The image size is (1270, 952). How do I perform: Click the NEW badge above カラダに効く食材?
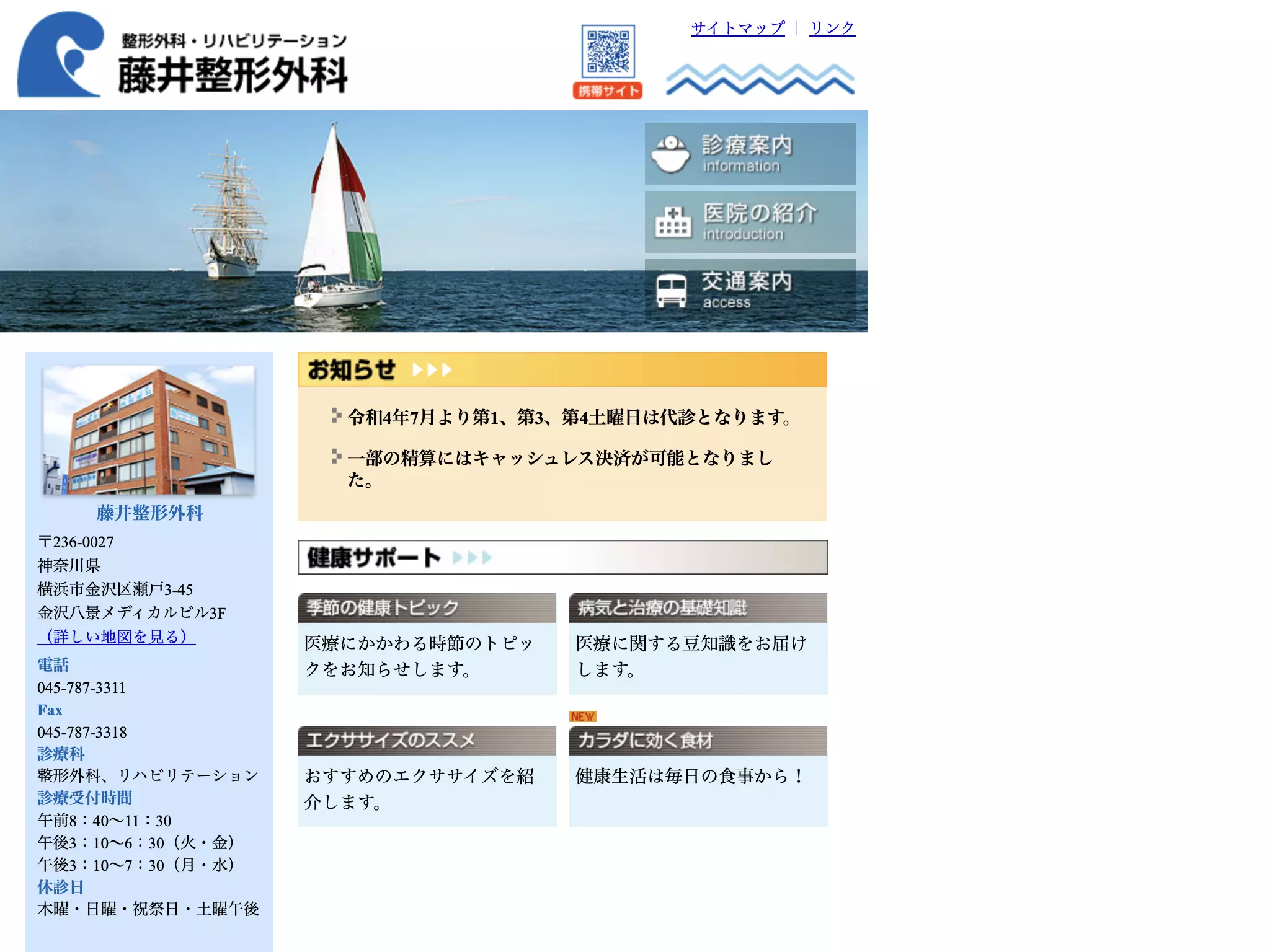[x=582, y=716]
